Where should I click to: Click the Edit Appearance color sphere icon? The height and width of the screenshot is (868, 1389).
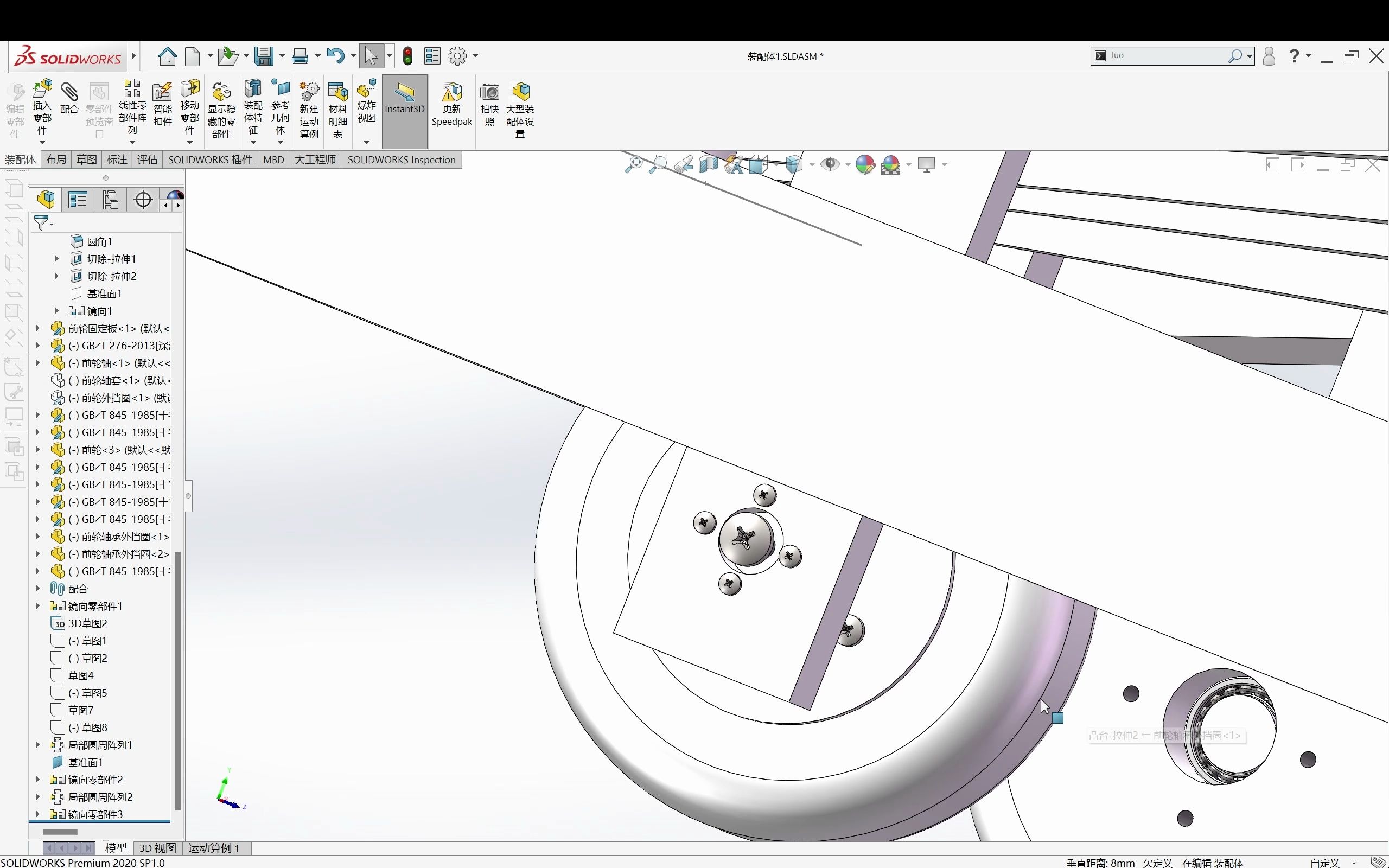pyautogui.click(x=865, y=165)
